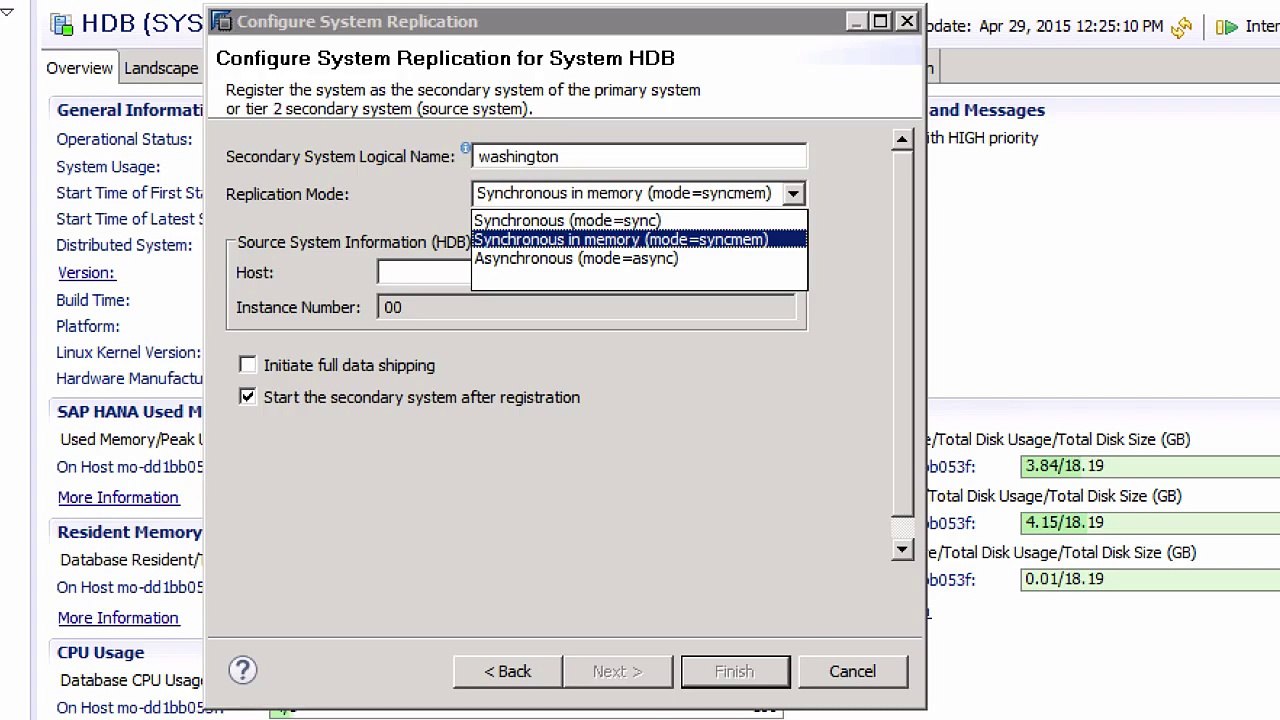Click the interval play/pause icon in the toolbar
1280x720 pixels.
click(x=1226, y=27)
